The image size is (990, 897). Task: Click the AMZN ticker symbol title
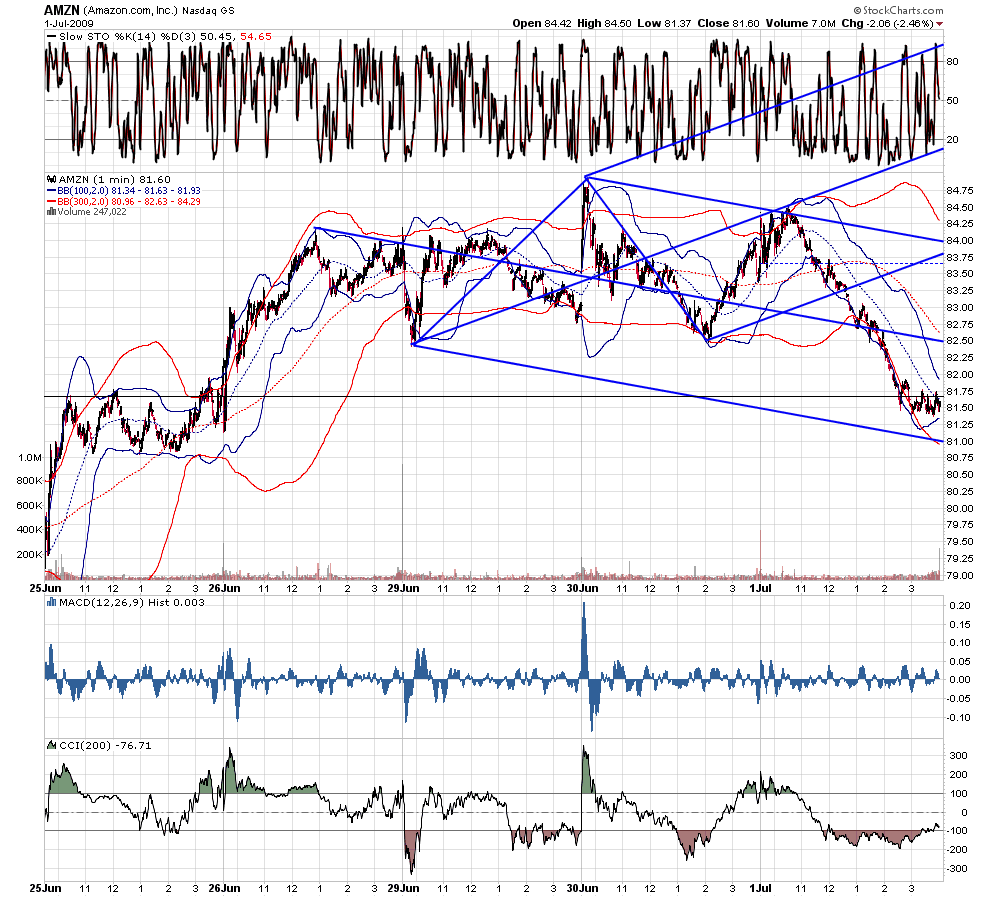click(62, 10)
